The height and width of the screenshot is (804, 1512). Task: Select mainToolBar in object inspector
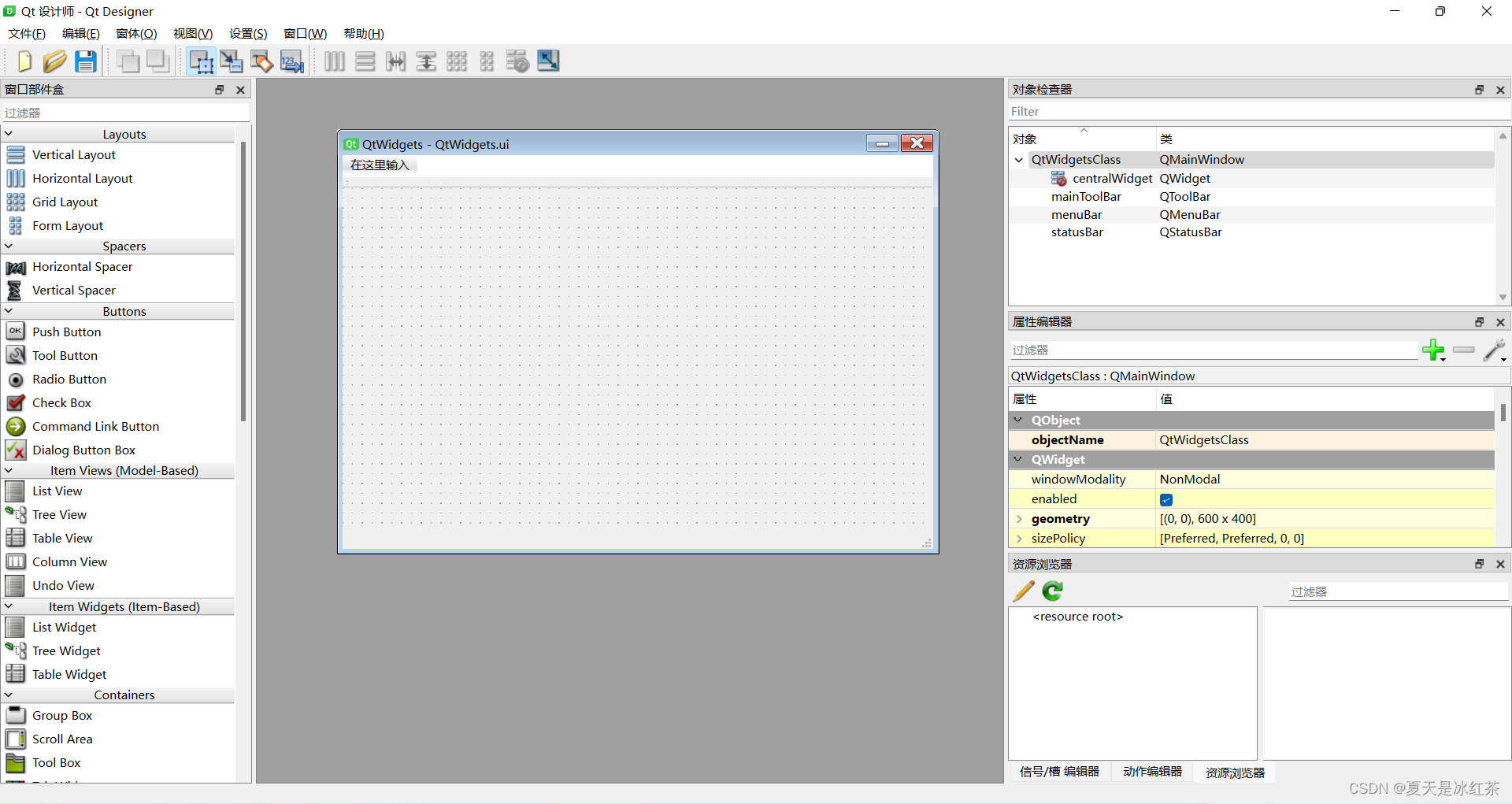point(1086,197)
